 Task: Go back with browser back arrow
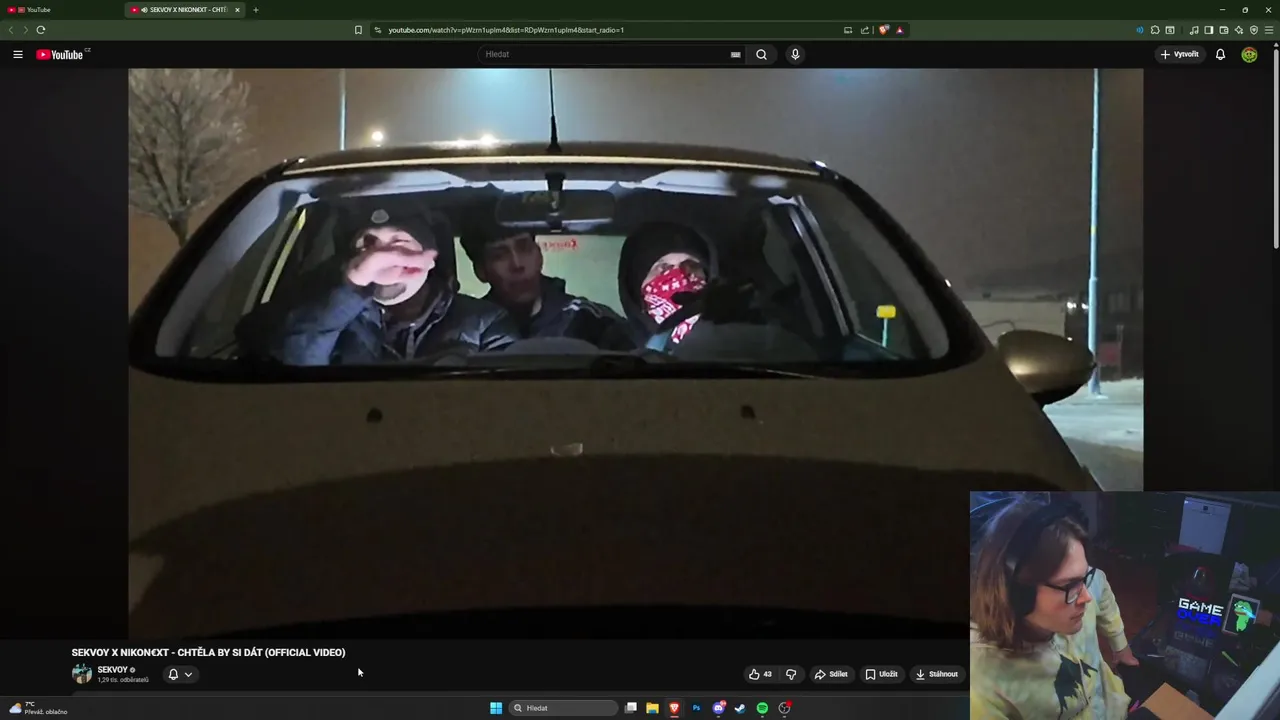(x=11, y=30)
